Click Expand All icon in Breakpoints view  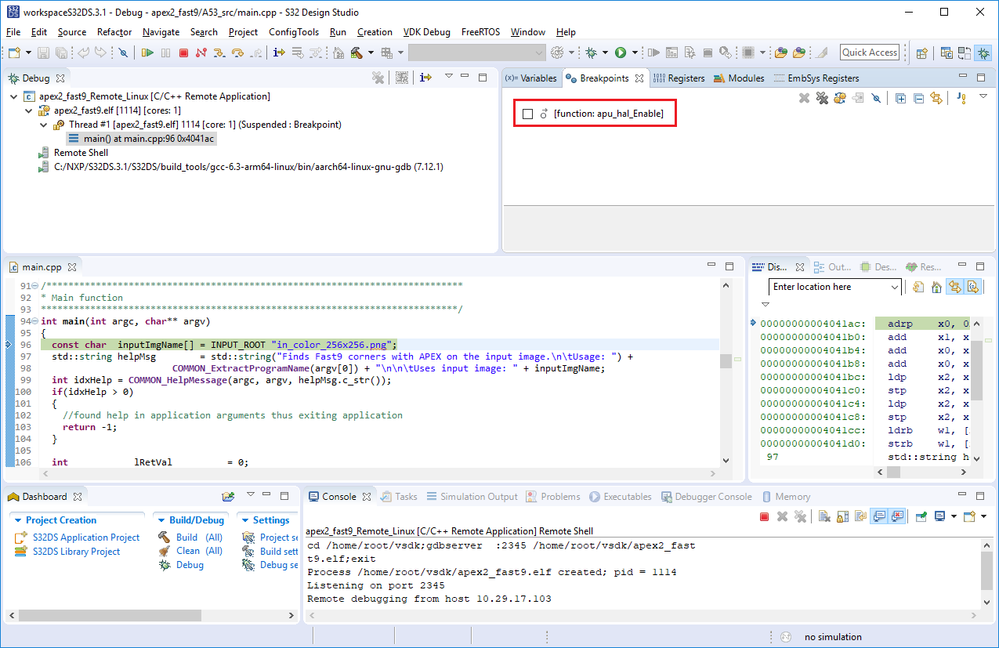[x=900, y=98]
